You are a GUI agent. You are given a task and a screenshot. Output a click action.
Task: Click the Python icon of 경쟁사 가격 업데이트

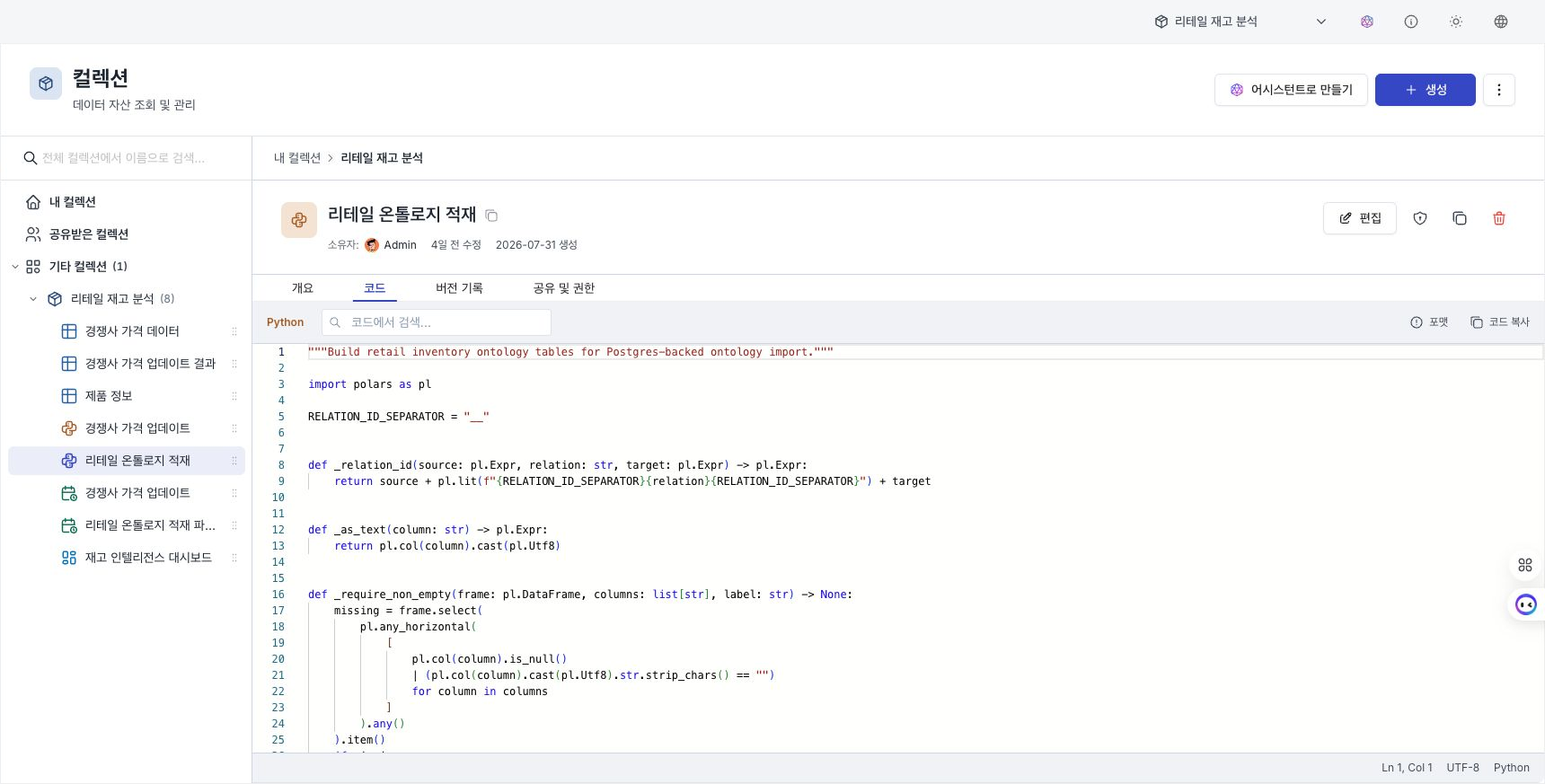(x=69, y=428)
